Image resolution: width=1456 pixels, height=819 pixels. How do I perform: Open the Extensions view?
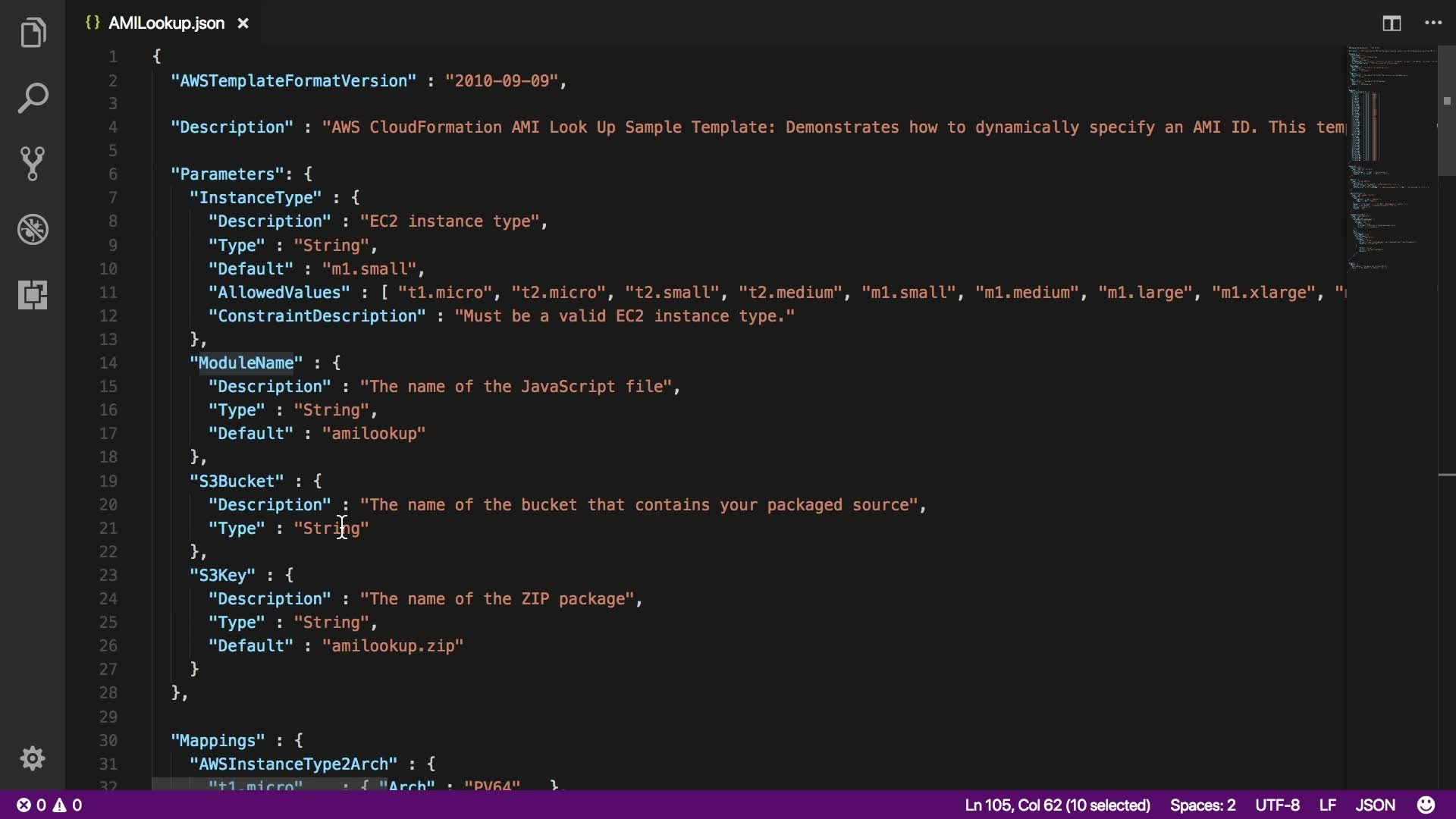click(x=33, y=294)
